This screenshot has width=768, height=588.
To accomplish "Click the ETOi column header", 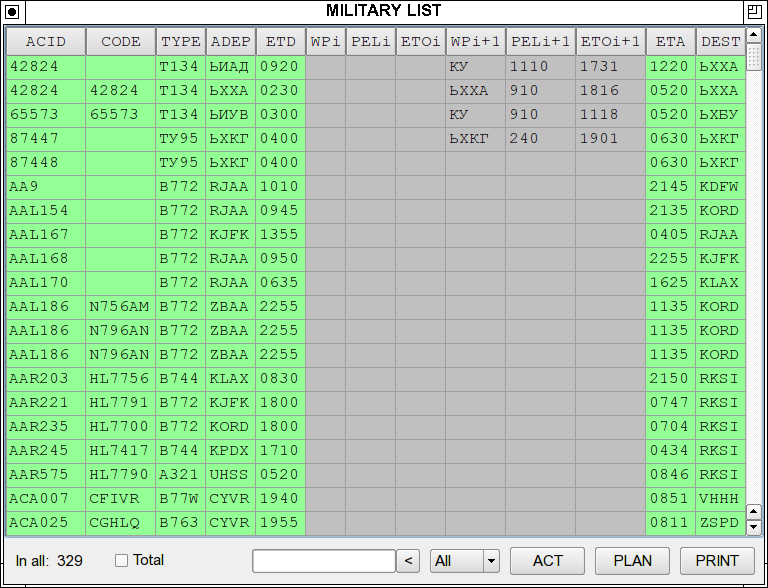I will pyautogui.click(x=421, y=42).
